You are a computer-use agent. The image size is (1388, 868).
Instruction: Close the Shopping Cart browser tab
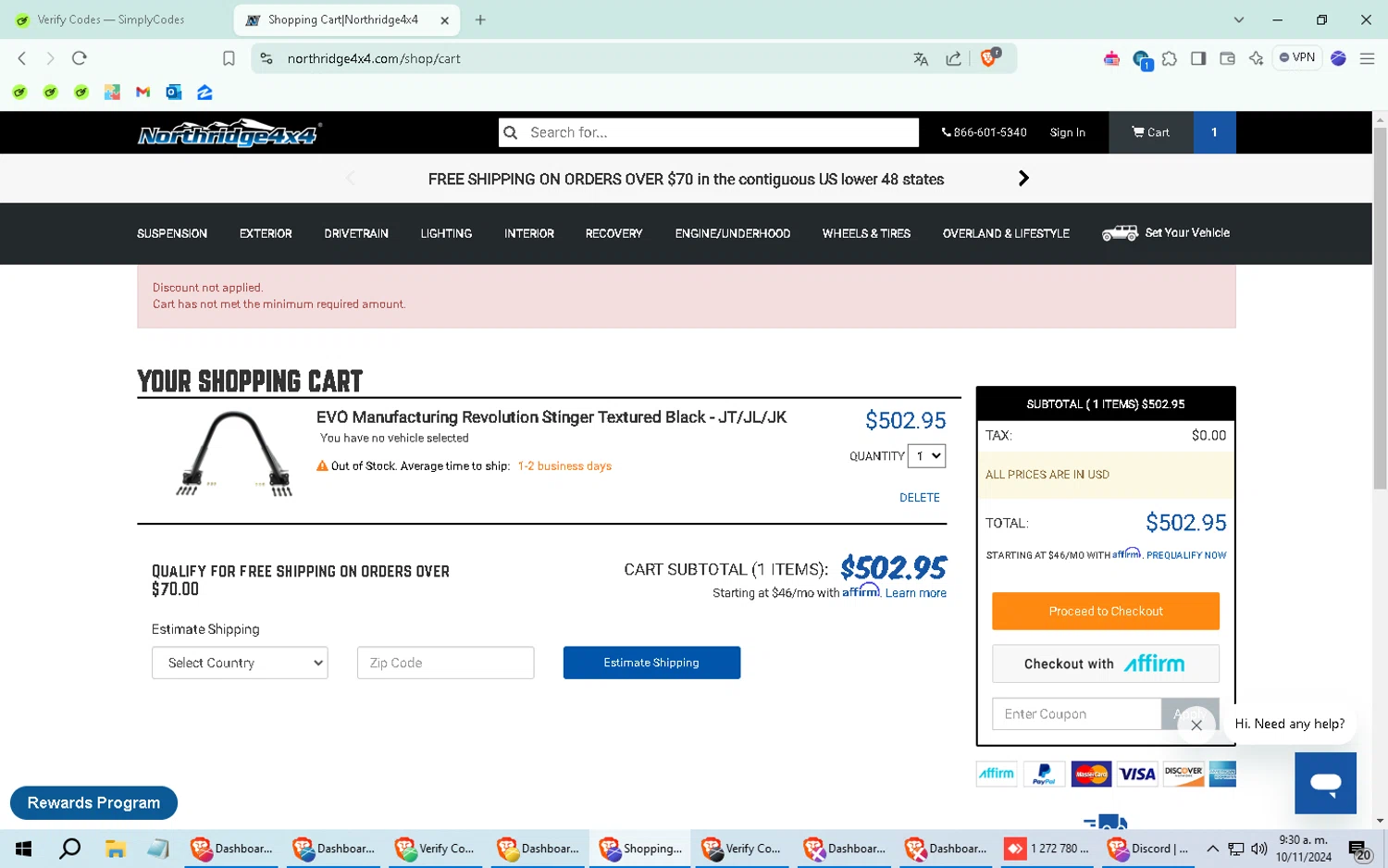[444, 19]
